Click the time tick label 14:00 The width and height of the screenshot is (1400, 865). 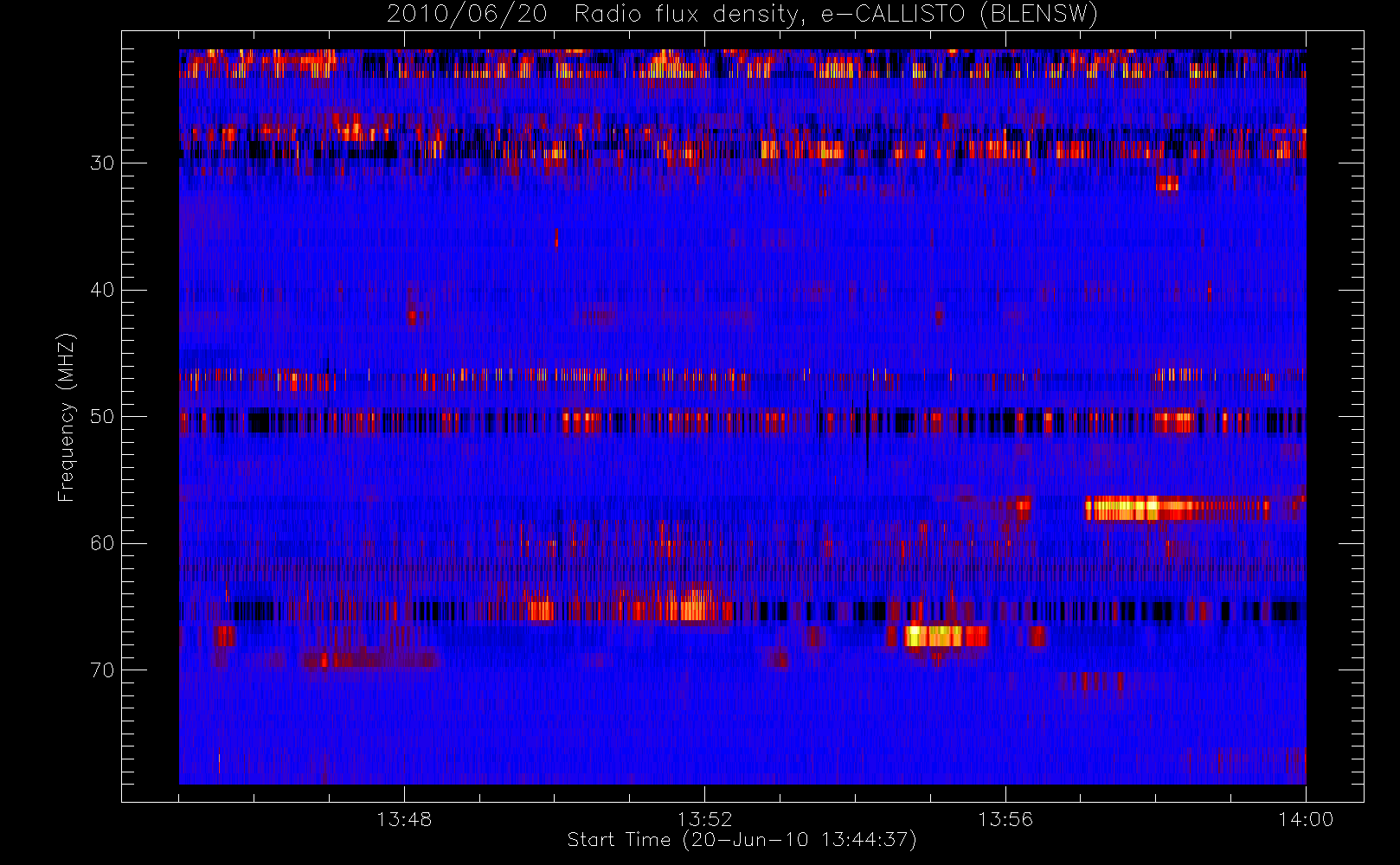(x=1306, y=819)
